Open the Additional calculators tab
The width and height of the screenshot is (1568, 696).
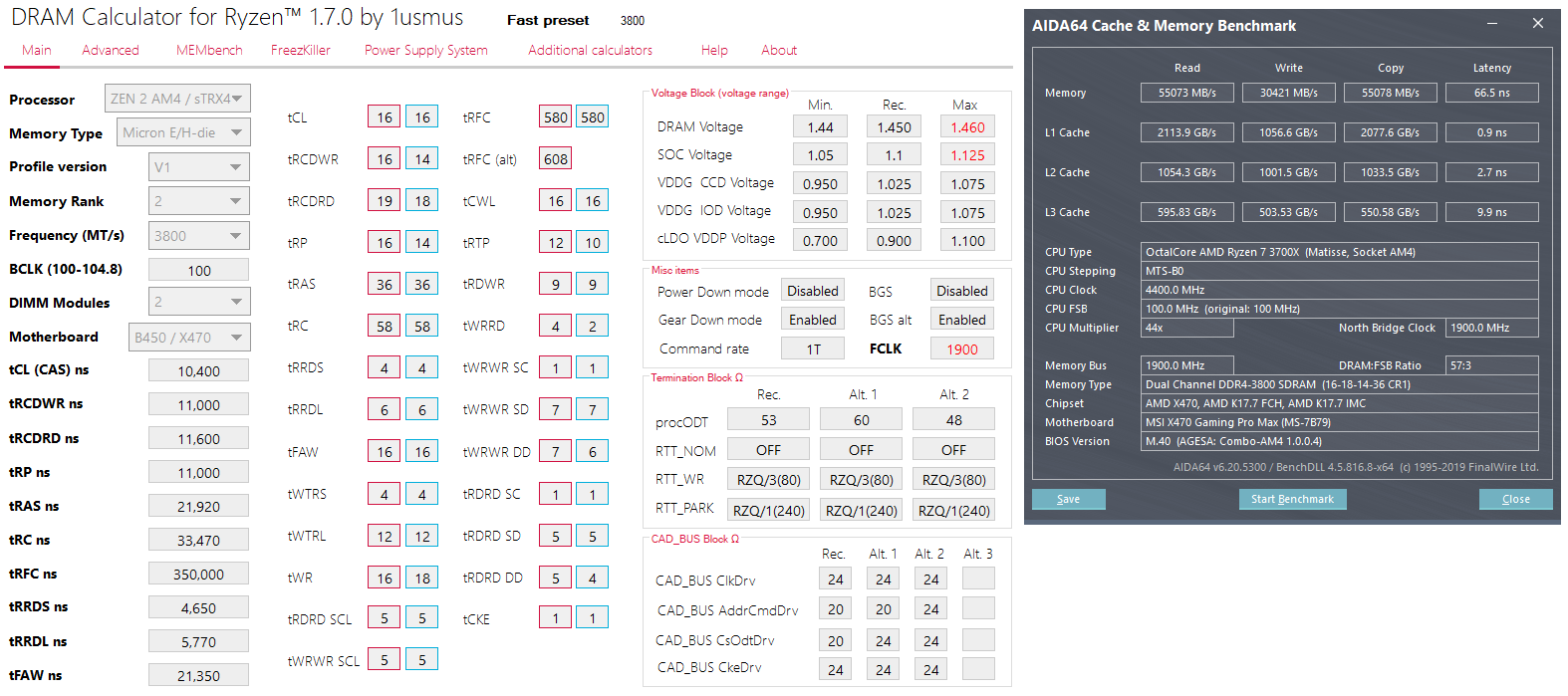[591, 50]
